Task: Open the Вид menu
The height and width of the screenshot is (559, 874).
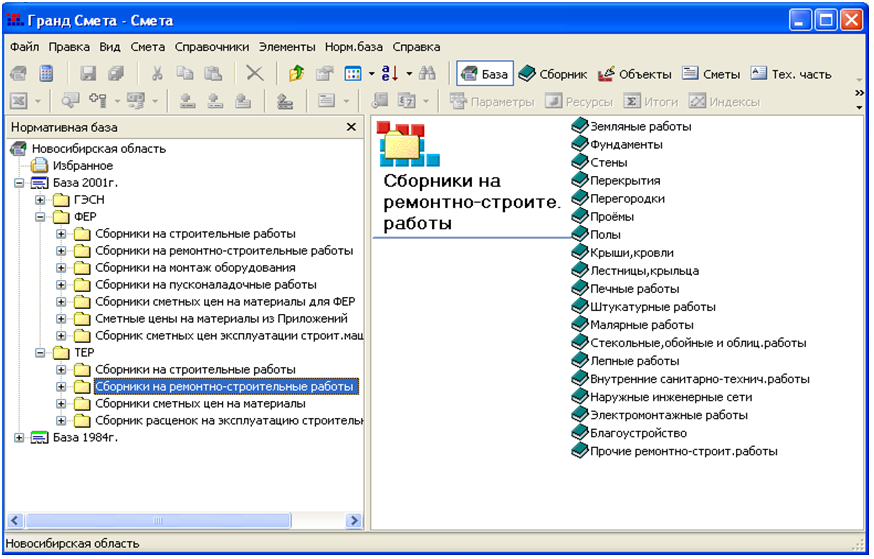Action: coord(110,47)
